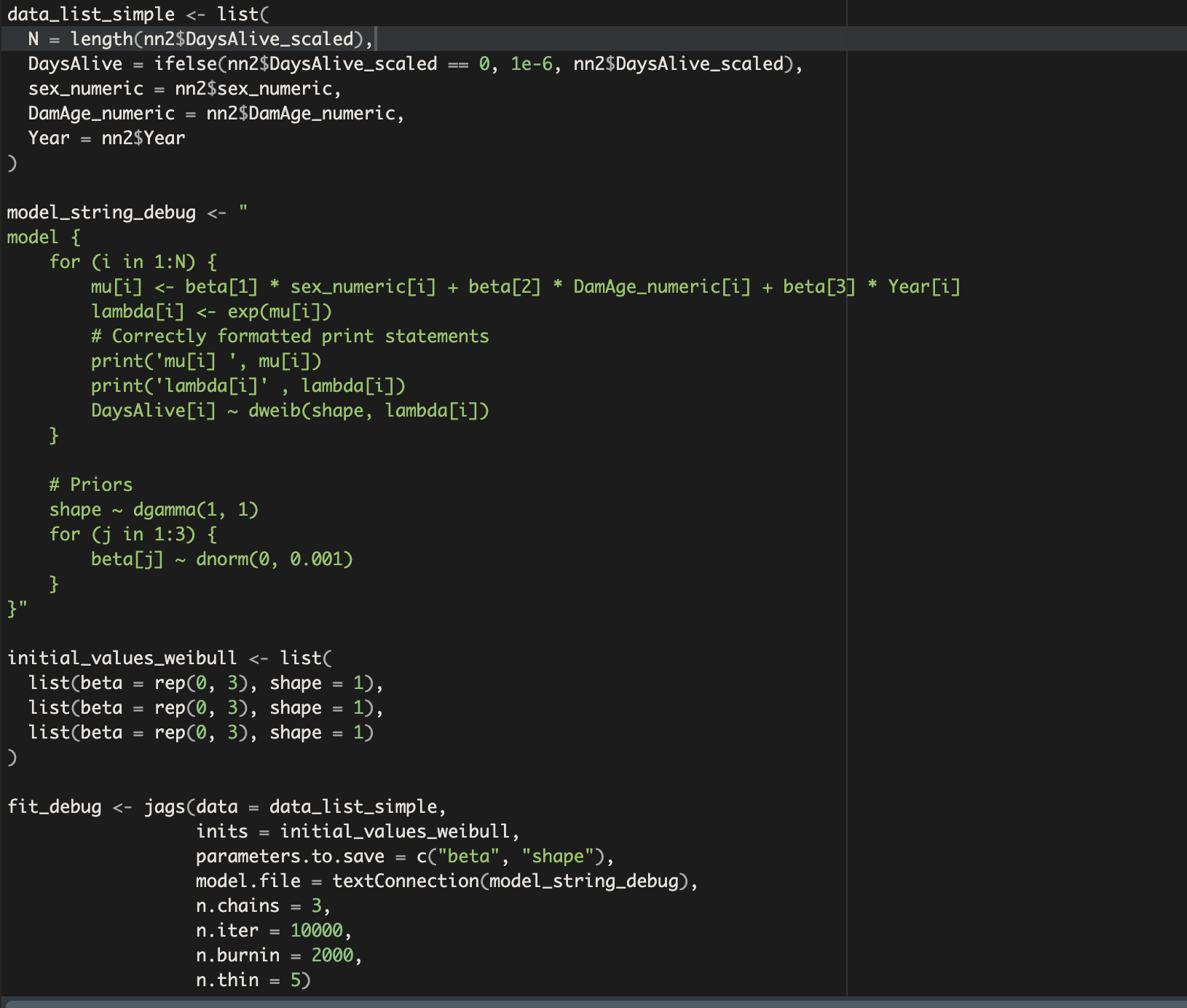
Task: Click the 'ifelse' function call
Action: [x=186, y=63]
